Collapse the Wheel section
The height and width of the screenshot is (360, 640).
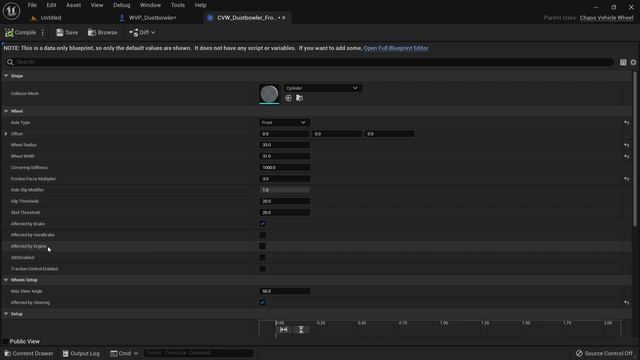pos(6,111)
